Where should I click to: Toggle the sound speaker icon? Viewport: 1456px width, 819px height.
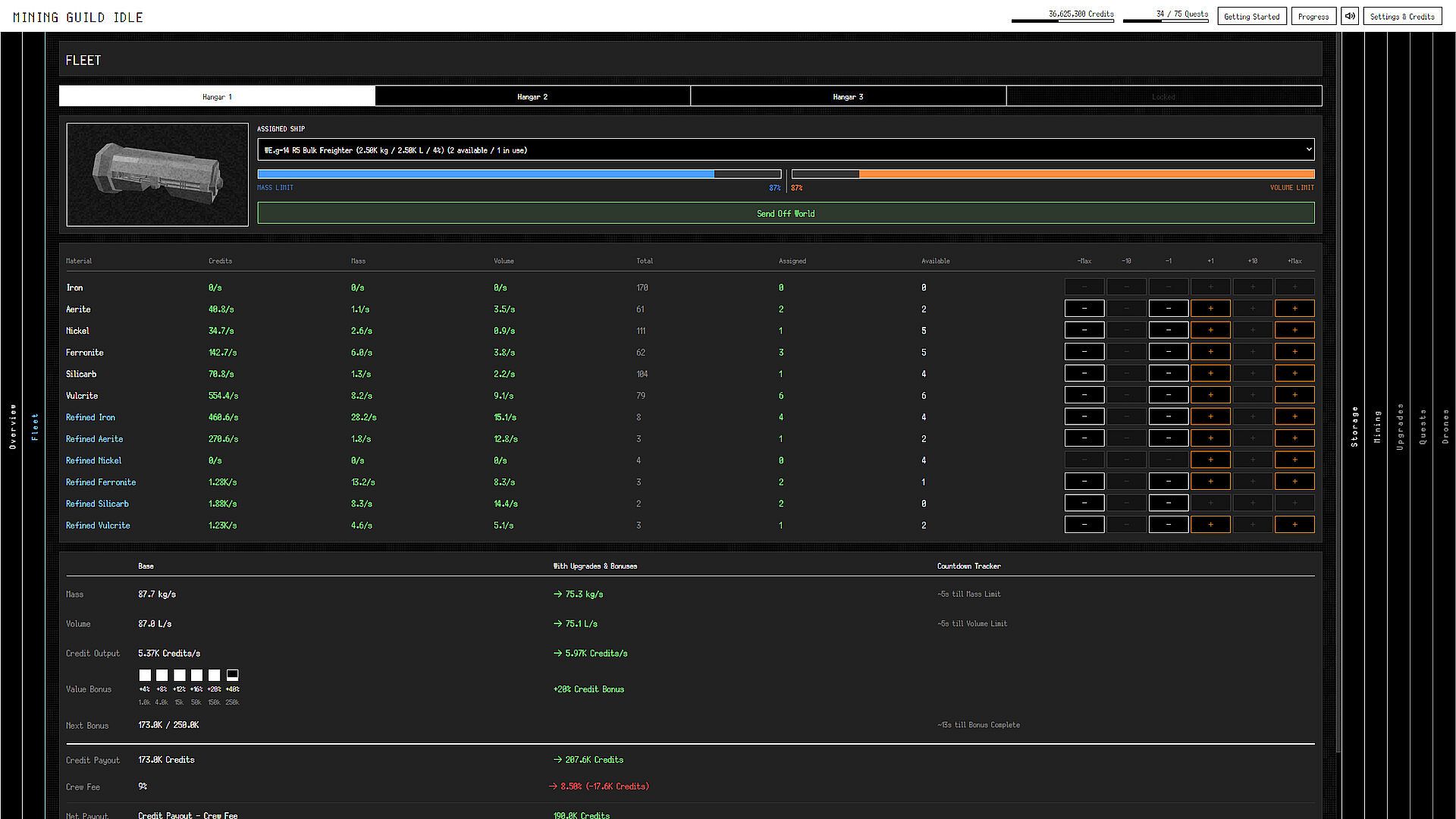[1350, 16]
